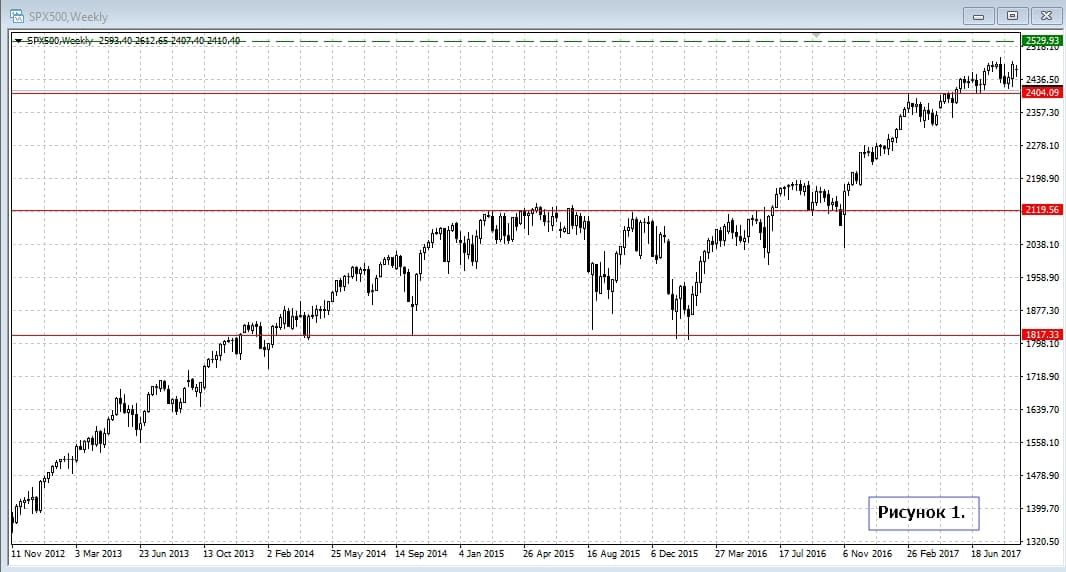Click the 18 Jun 2017 date on time axis
This screenshot has height=572, width=1066.
click(996, 552)
